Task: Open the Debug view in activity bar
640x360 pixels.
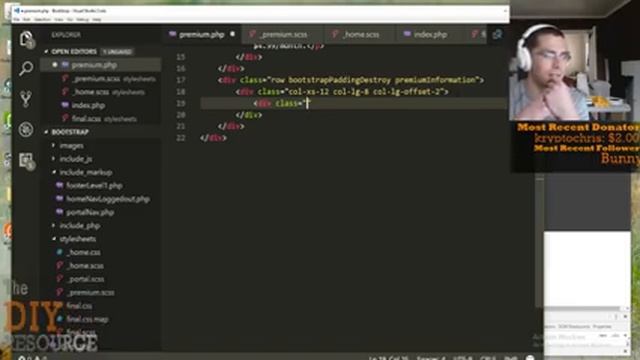Action: [x=26, y=129]
